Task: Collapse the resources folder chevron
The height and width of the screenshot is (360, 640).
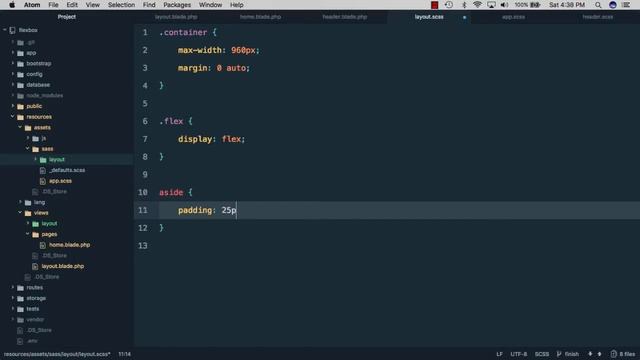Action: [x=13, y=116]
